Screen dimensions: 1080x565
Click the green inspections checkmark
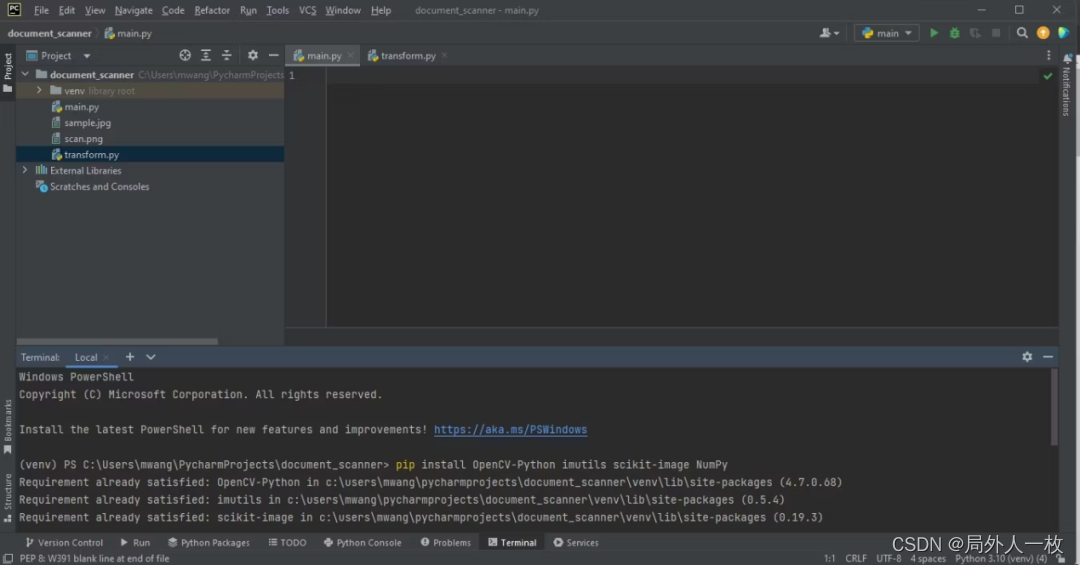coord(1048,76)
